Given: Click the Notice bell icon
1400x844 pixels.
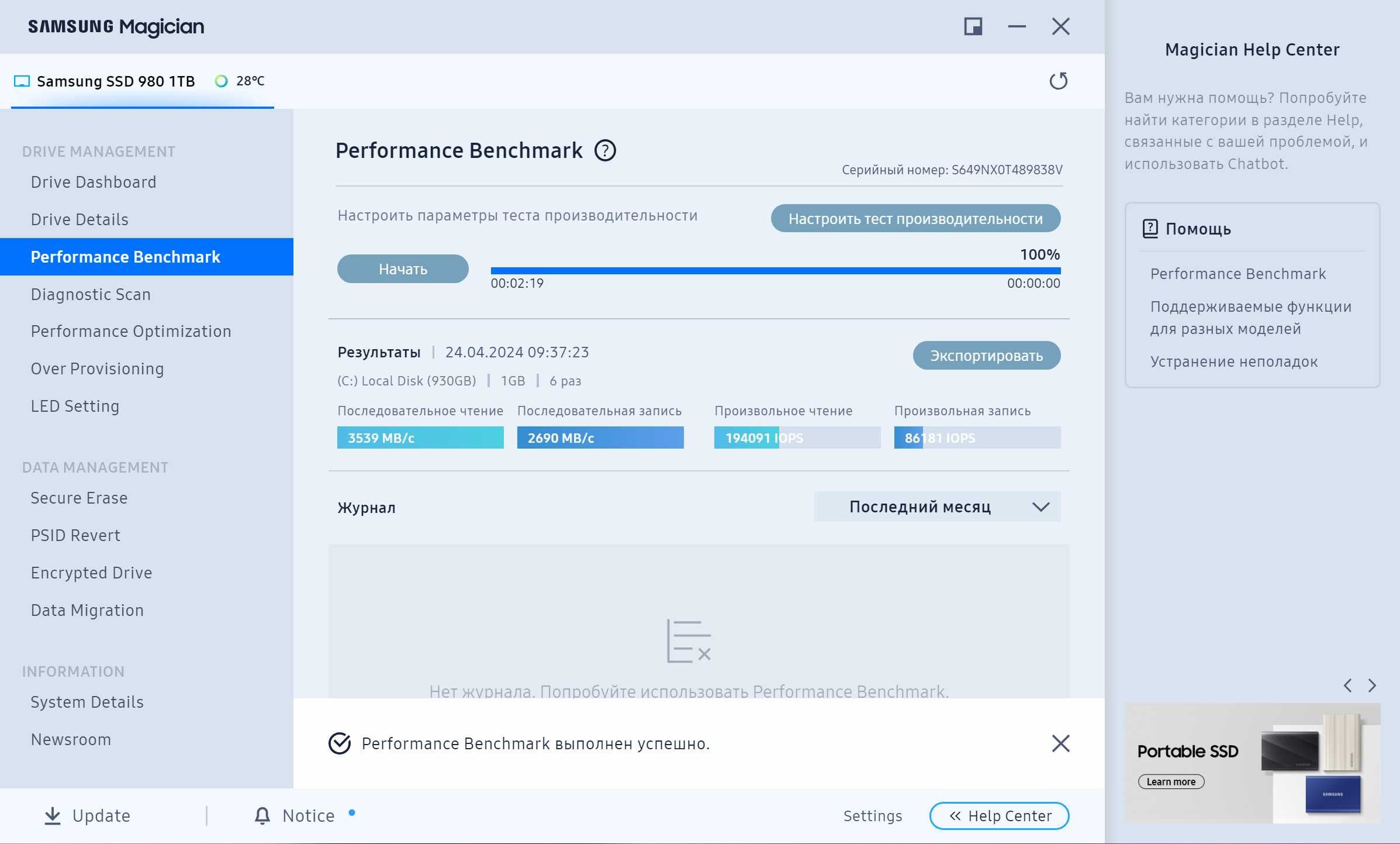Looking at the screenshot, I should pos(262,816).
